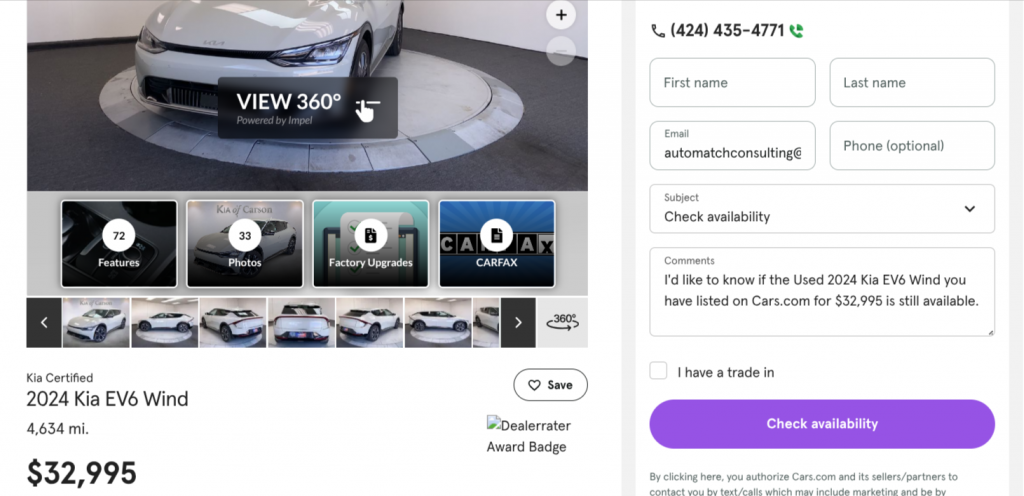Click the Kia Certified label
This screenshot has height=496, width=1024.
(x=60, y=378)
